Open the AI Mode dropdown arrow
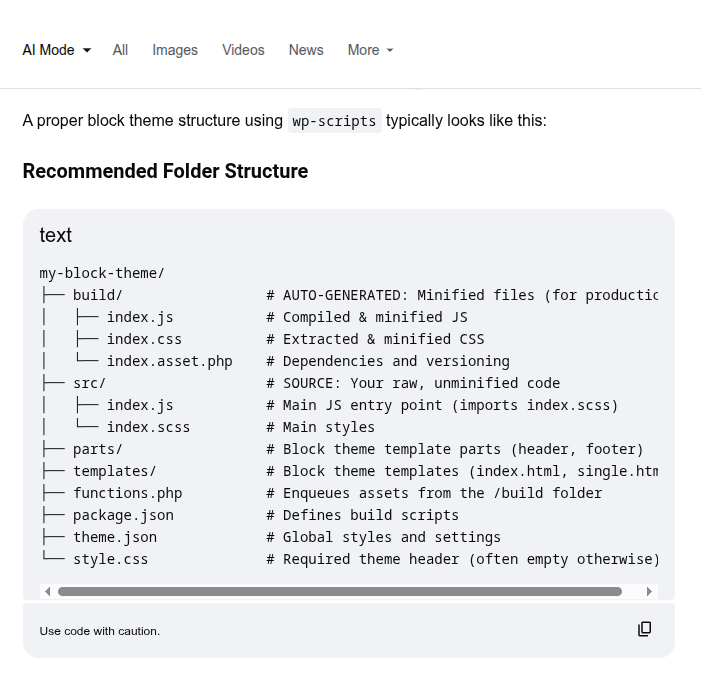 click(87, 50)
